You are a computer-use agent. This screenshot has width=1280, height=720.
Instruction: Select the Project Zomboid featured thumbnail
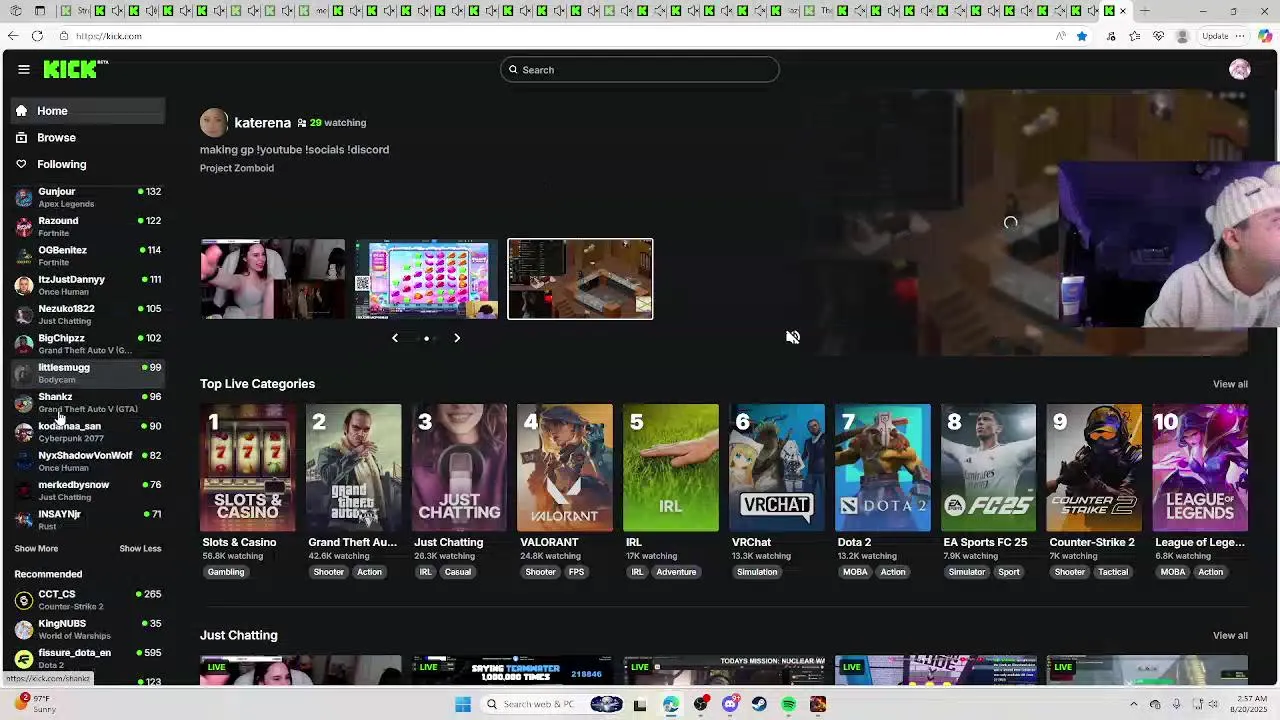580,279
